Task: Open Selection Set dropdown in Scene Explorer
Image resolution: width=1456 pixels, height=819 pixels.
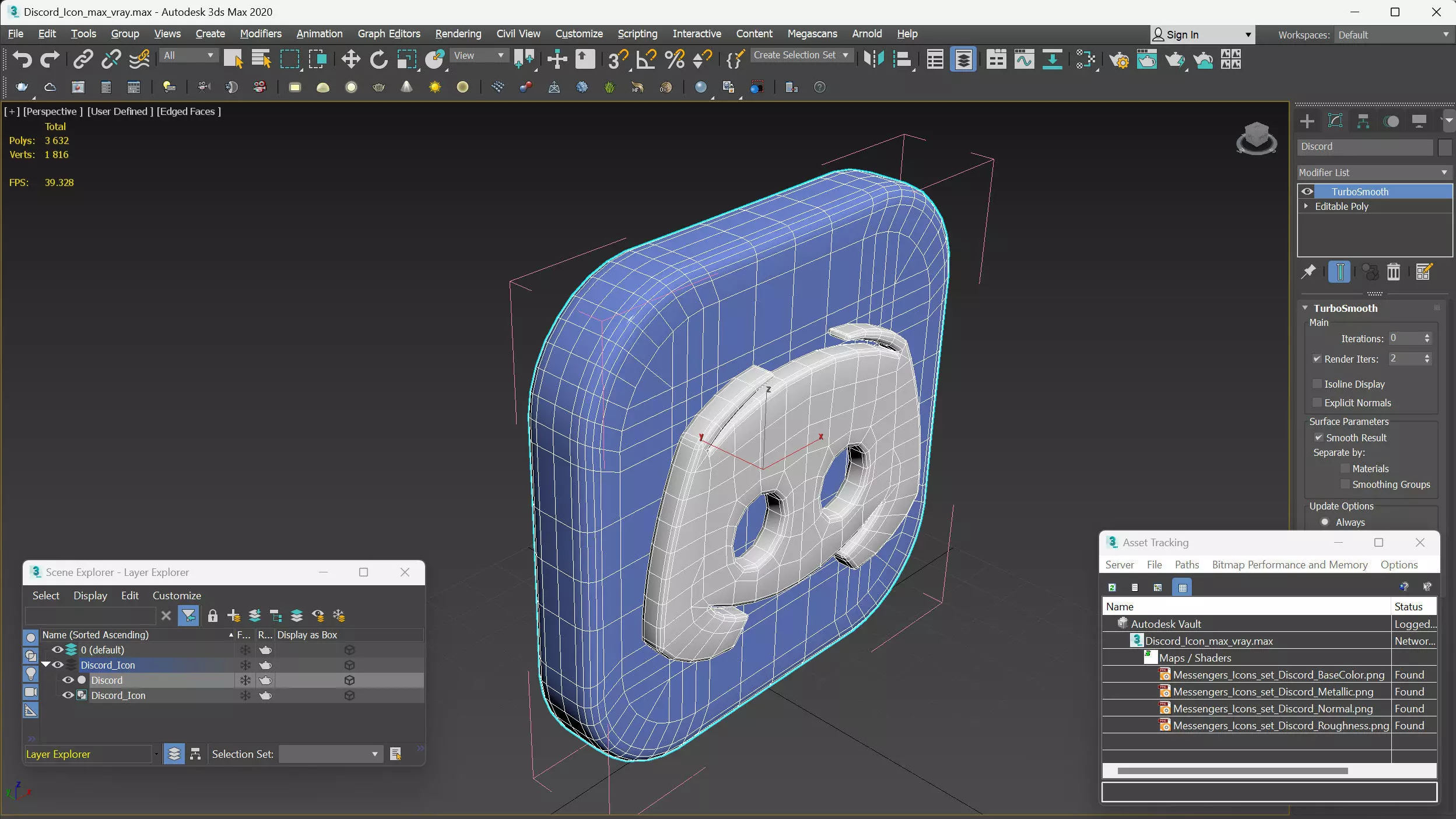Action: [x=330, y=754]
